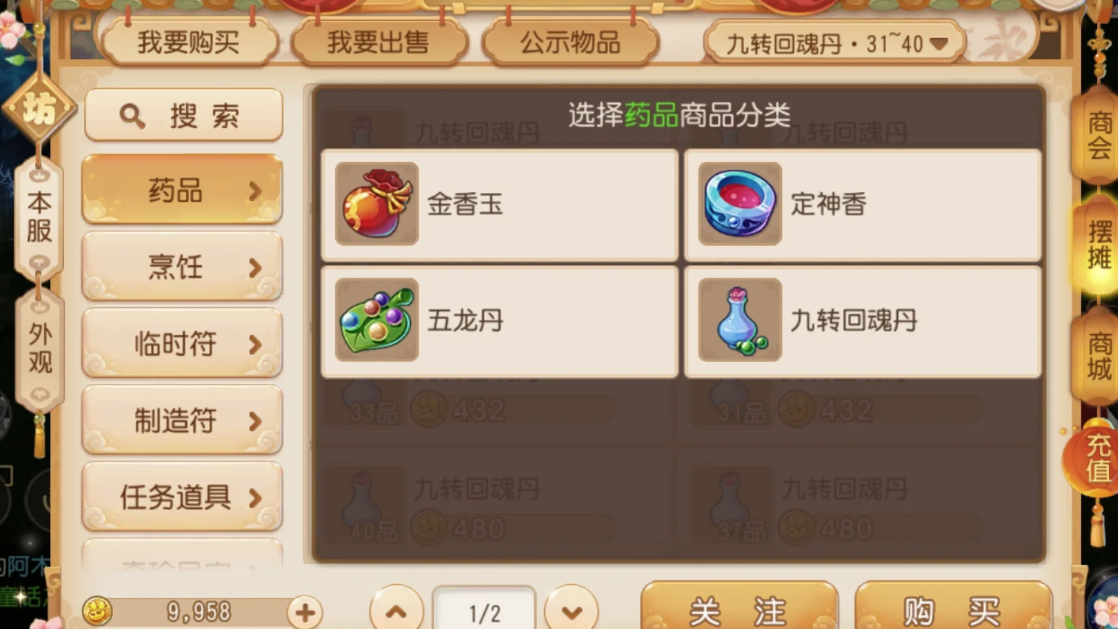Expand the 临时符 category

[183, 344]
